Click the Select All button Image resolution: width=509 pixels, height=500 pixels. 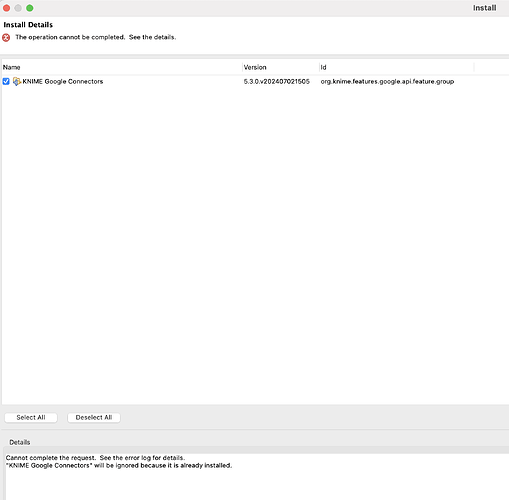point(31,417)
